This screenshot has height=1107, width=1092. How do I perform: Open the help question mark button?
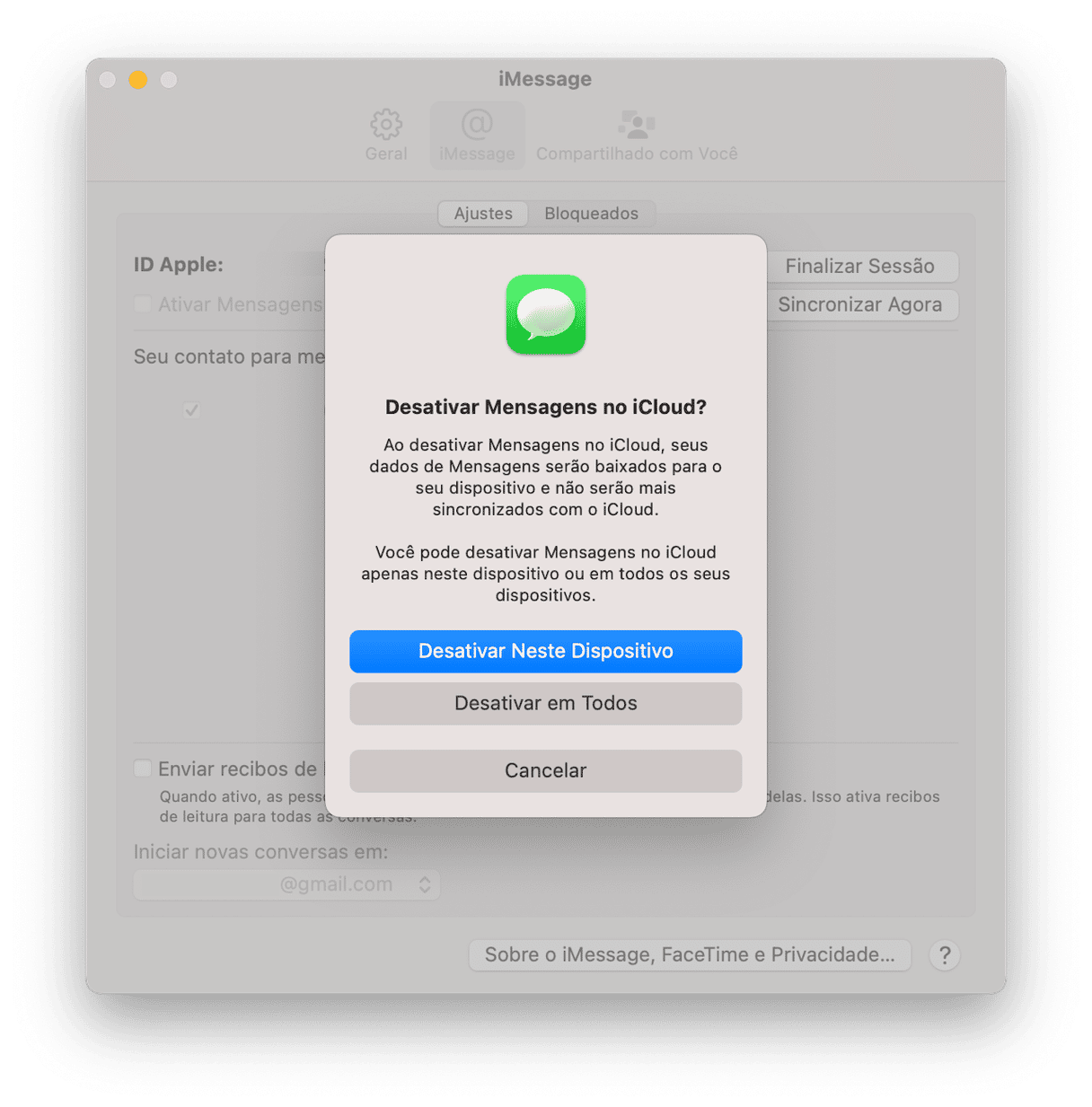[945, 955]
